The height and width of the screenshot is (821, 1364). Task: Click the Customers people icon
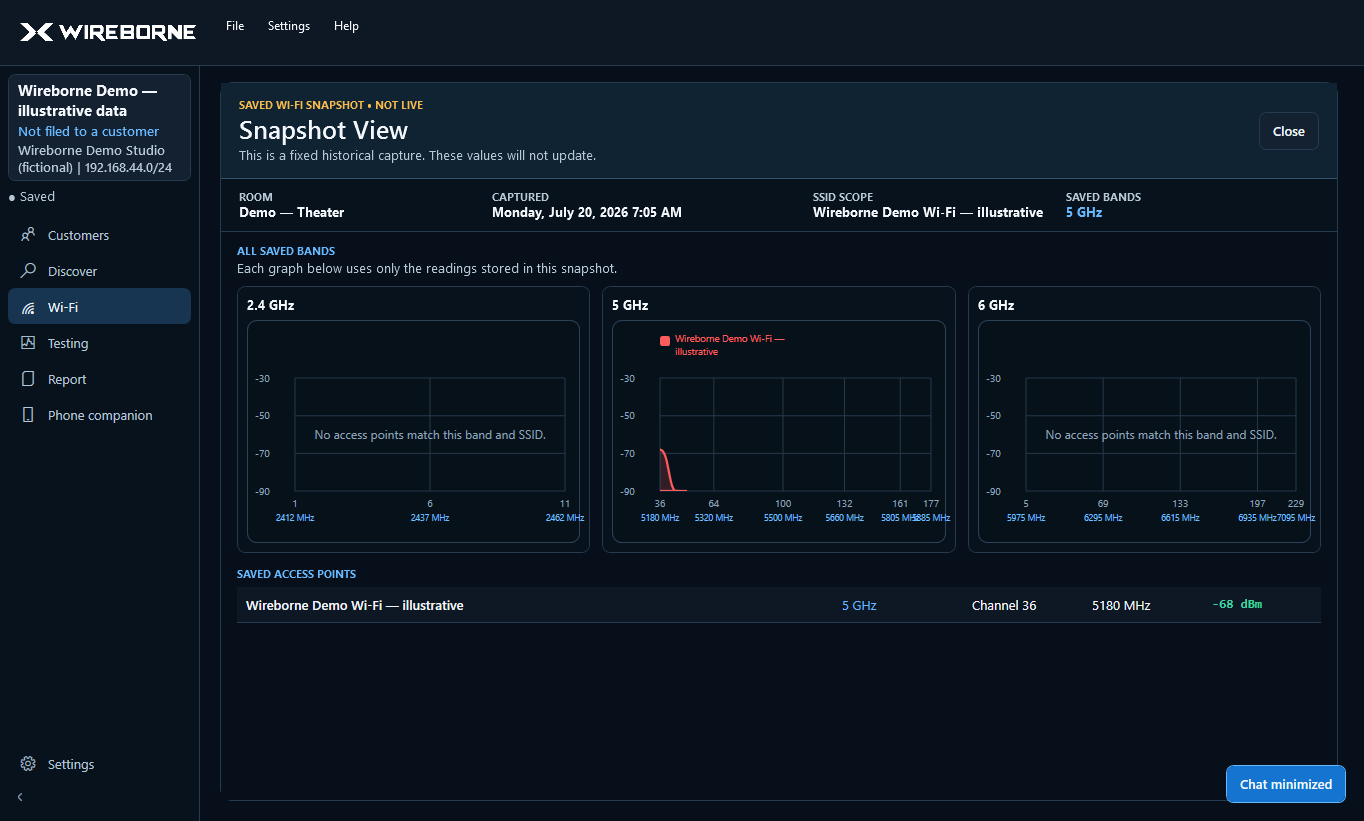(28, 235)
